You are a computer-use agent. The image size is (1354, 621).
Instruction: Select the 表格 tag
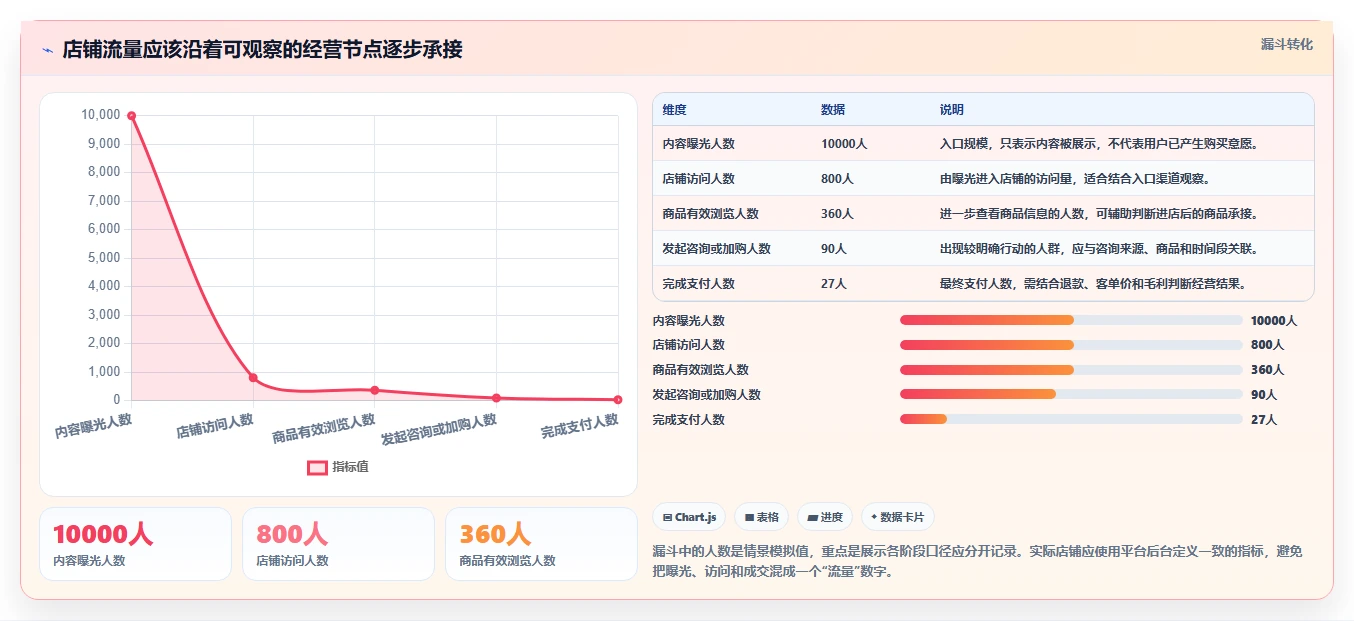[x=761, y=517]
